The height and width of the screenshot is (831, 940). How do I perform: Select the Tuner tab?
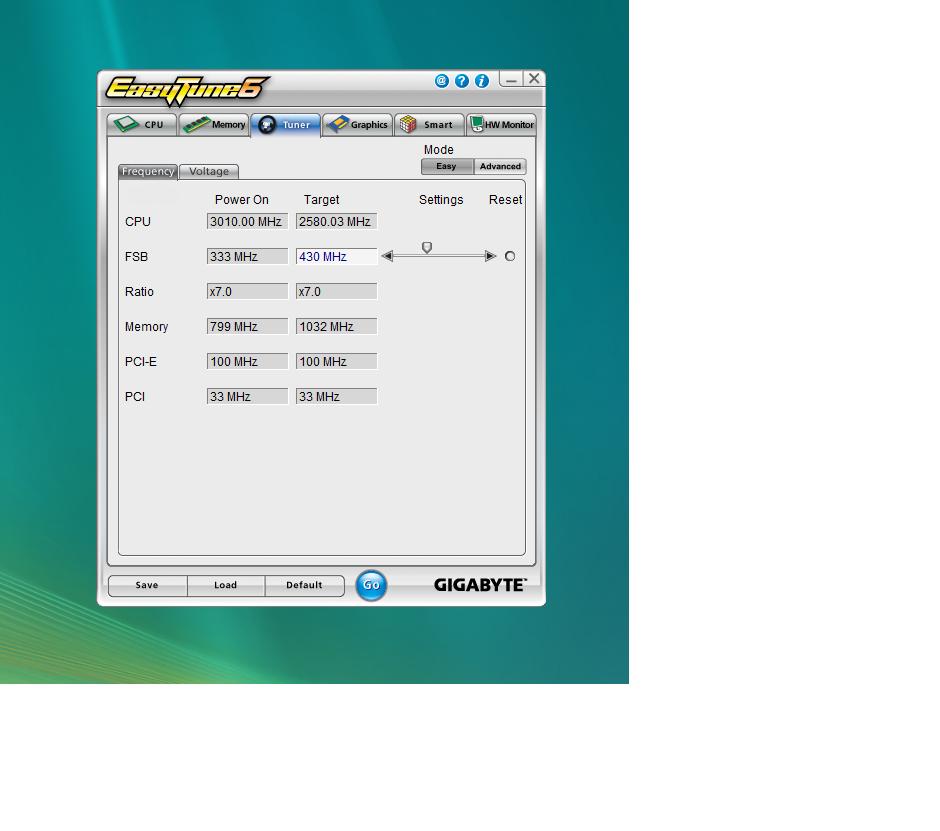click(285, 125)
